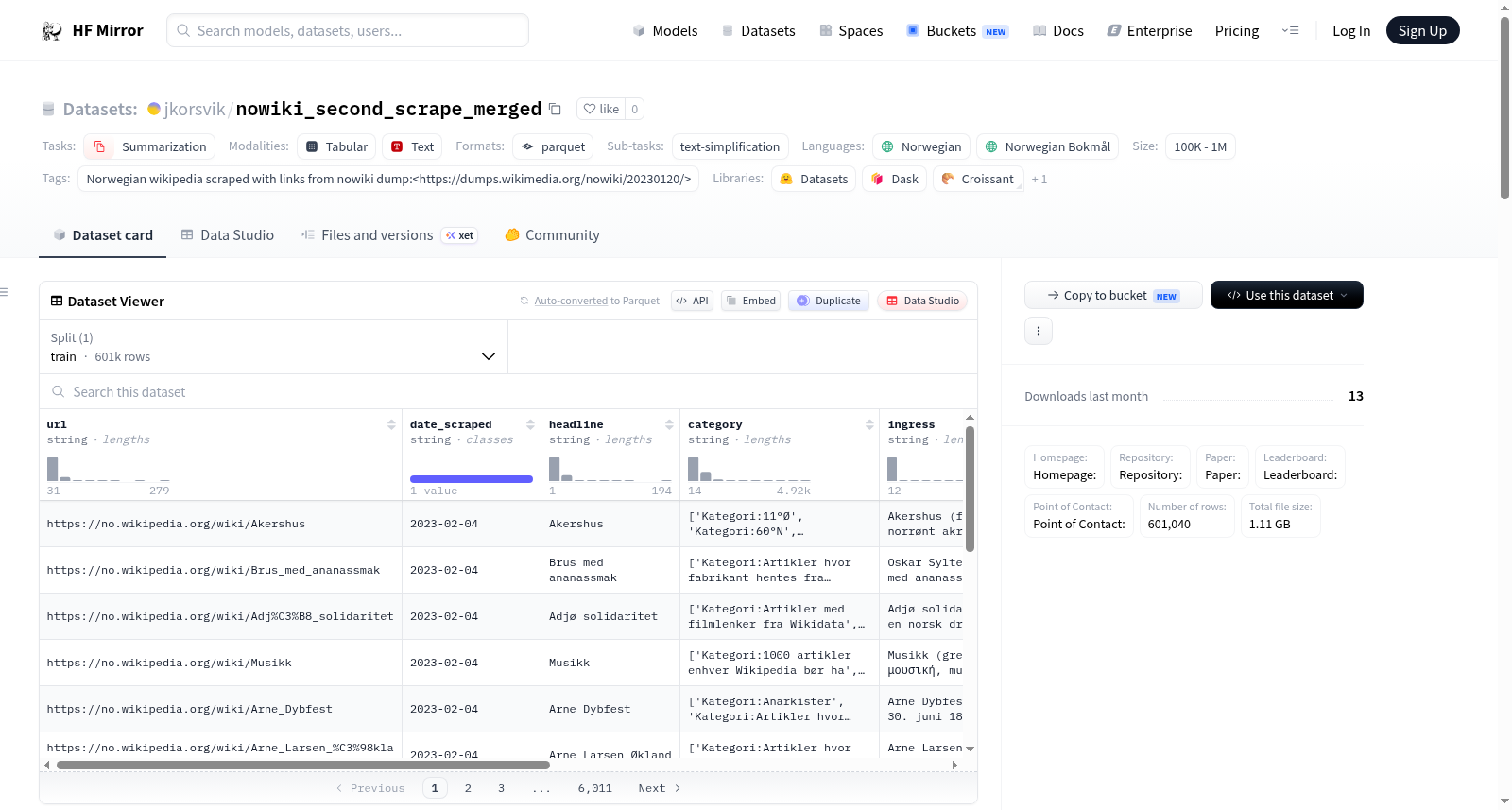Click the HF Mirror logo icon

tap(52, 31)
